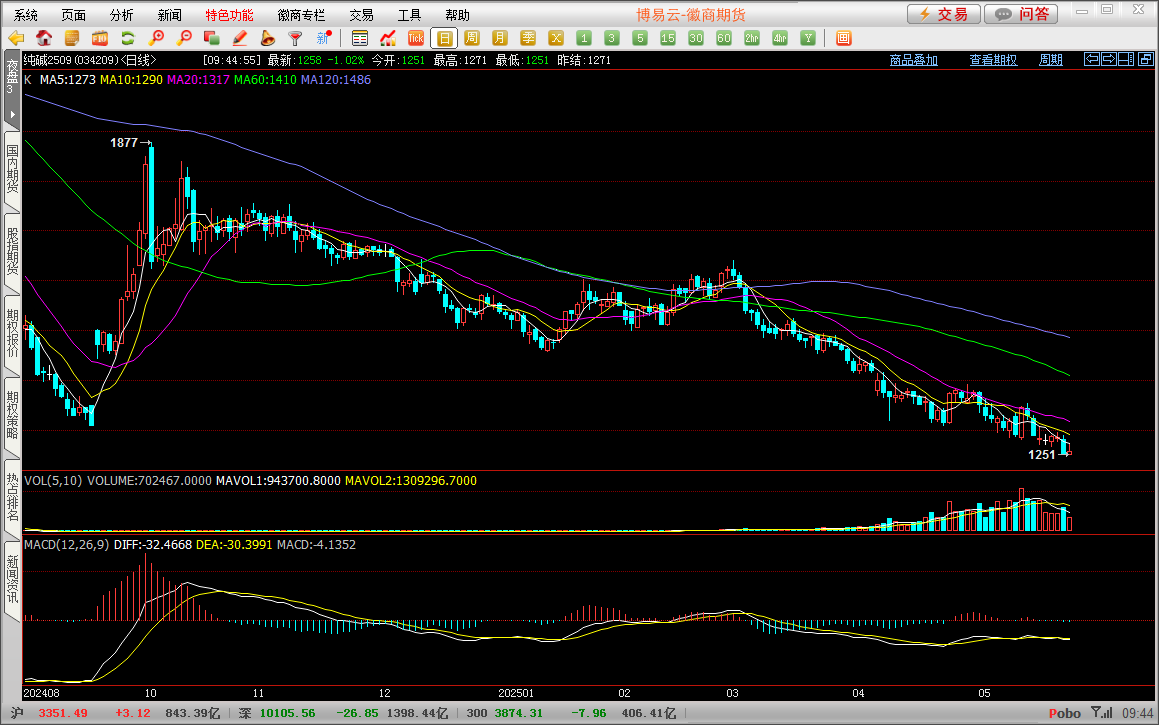Select 5-minute period button

[x=640, y=38]
